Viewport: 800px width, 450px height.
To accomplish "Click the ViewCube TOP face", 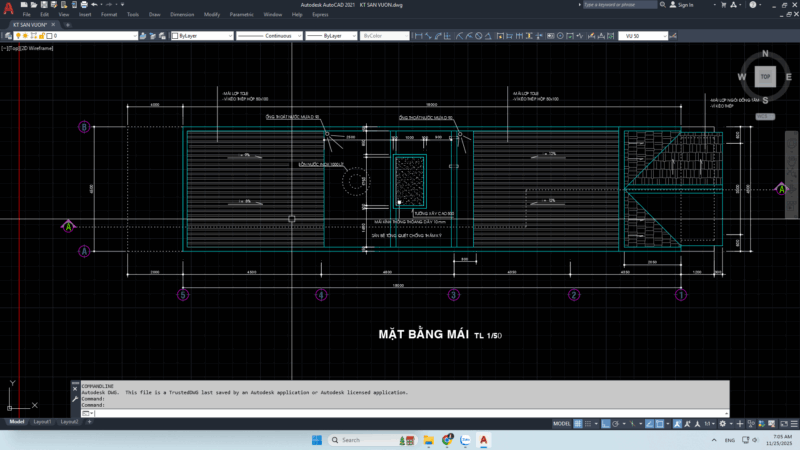I will coord(765,76).
